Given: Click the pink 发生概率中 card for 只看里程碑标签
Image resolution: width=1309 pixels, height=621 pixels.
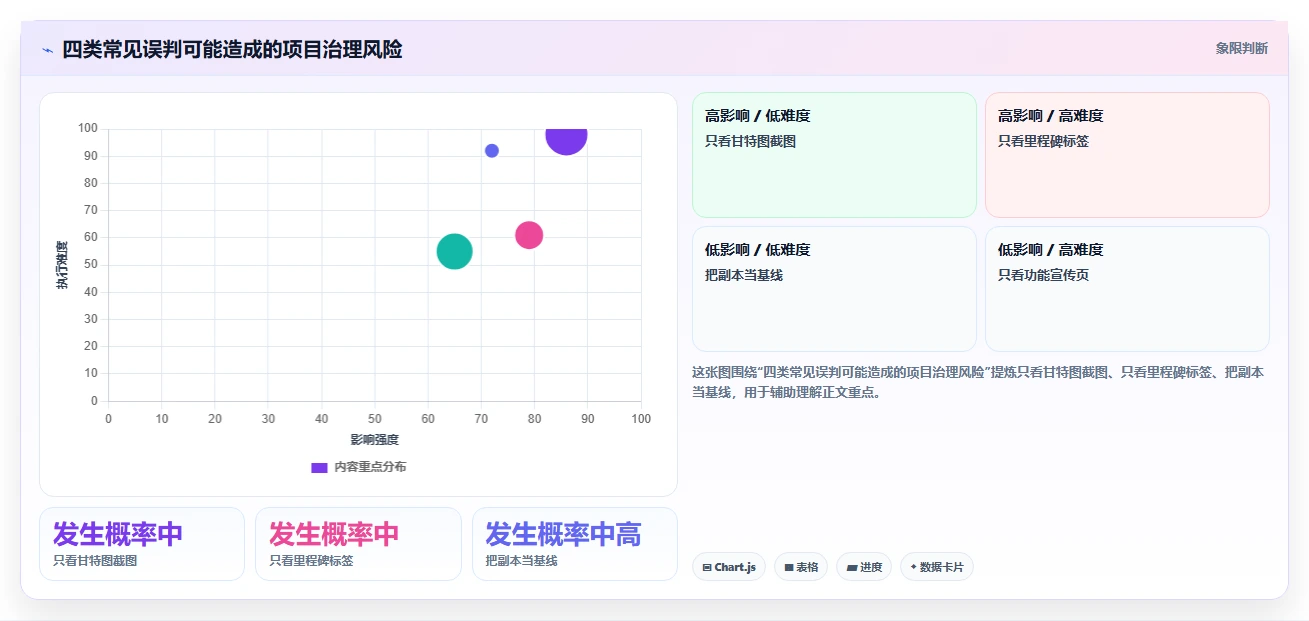Looking at the screenshot, I should click(x=358, y=544).
